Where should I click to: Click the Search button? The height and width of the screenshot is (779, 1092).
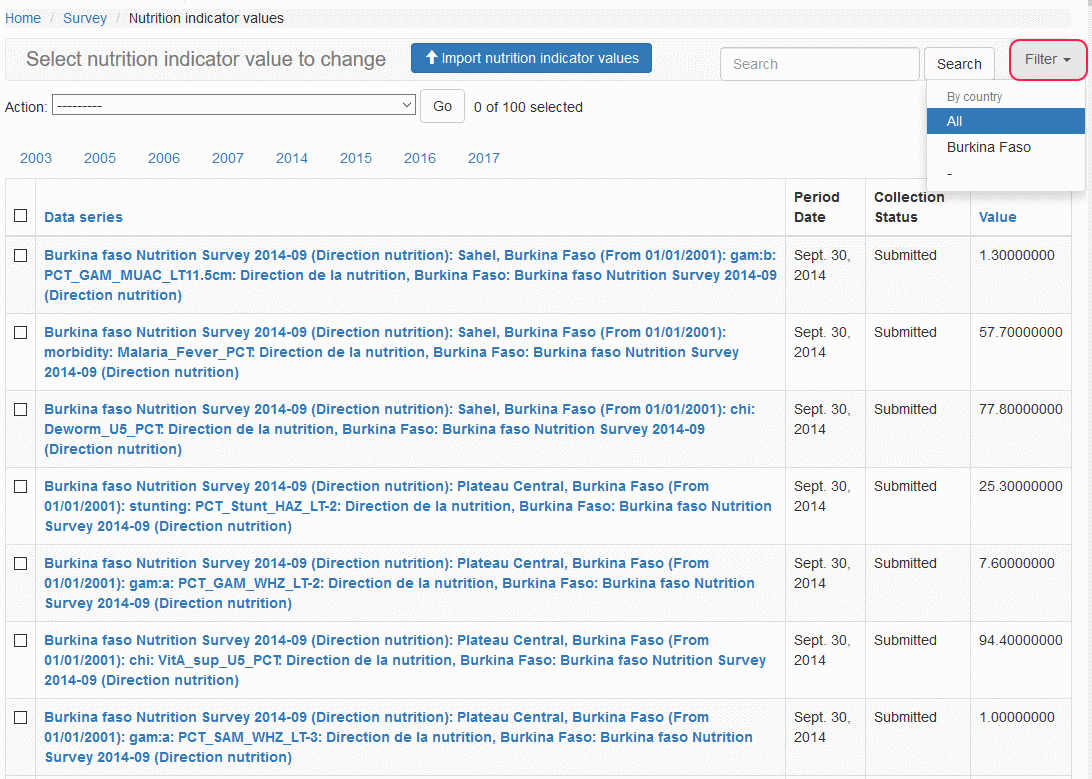pyautogui.click(x=958, y=64)
